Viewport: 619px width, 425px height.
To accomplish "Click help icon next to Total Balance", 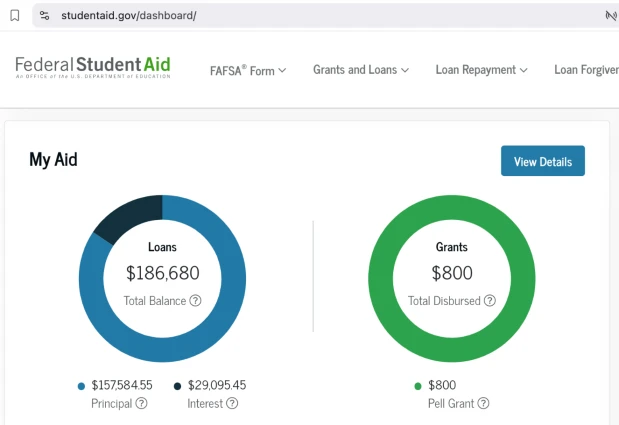I will pos(195,300).
